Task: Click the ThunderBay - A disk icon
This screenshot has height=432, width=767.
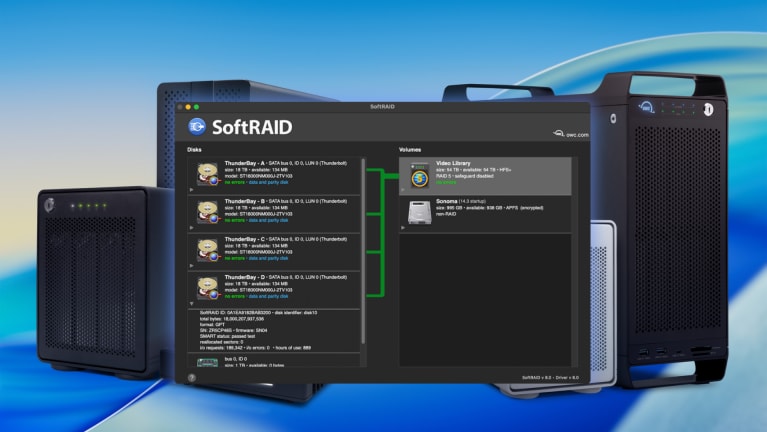Action: coord(208,174)
